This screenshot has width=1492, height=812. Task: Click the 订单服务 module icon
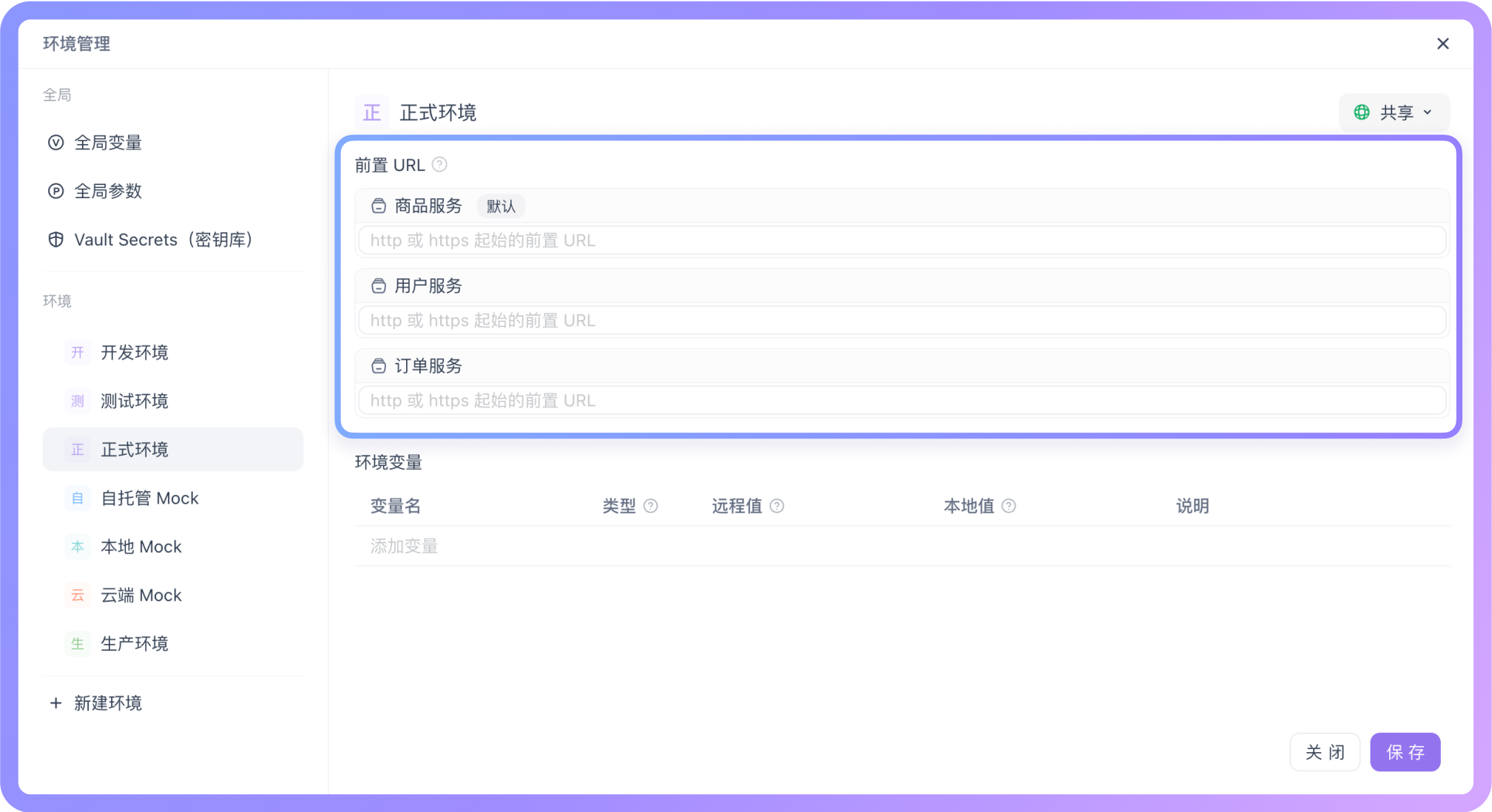[379, 365]
